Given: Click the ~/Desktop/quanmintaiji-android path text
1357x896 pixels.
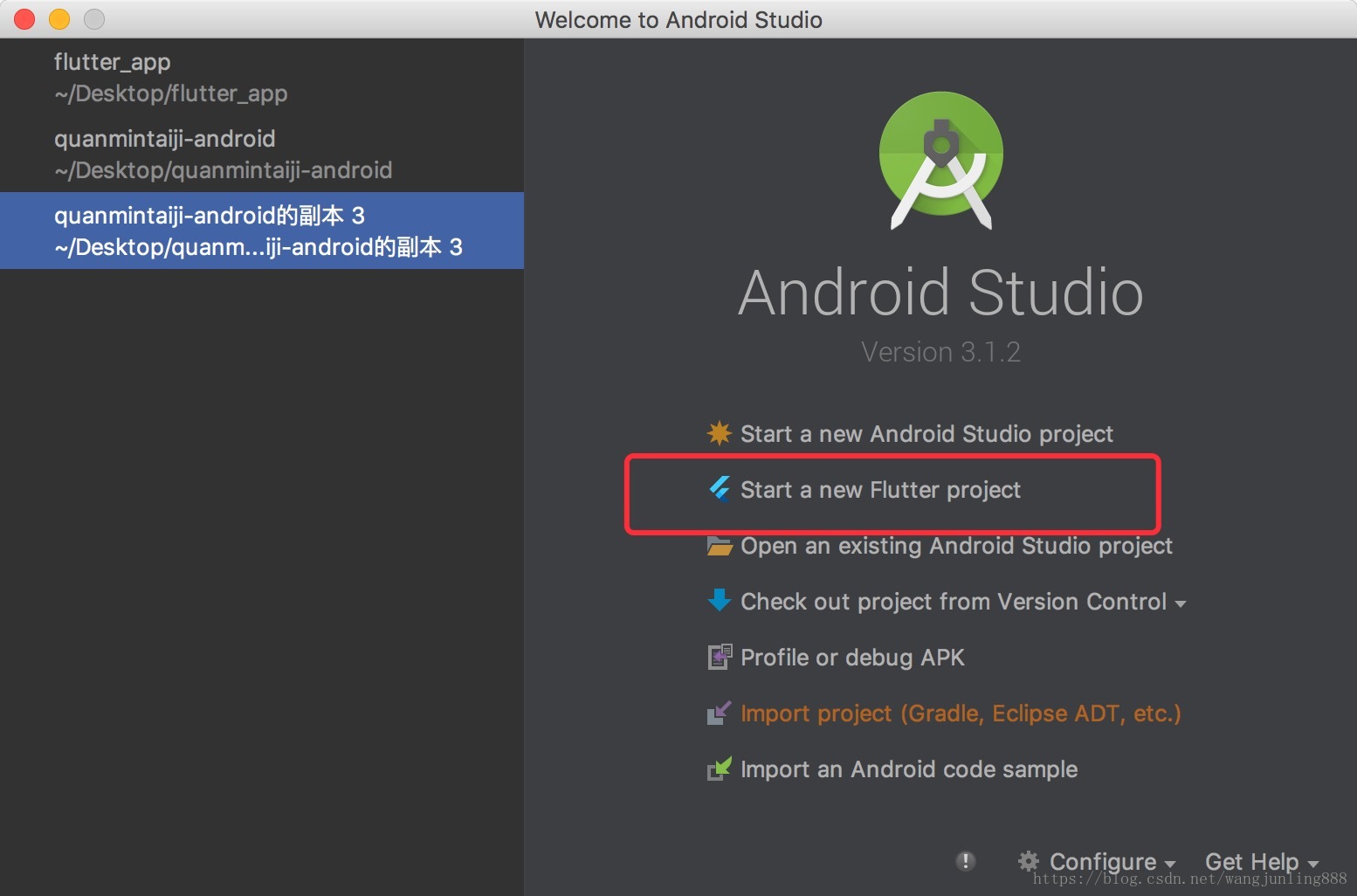Looking at the screenshot, I should point(223,170).
